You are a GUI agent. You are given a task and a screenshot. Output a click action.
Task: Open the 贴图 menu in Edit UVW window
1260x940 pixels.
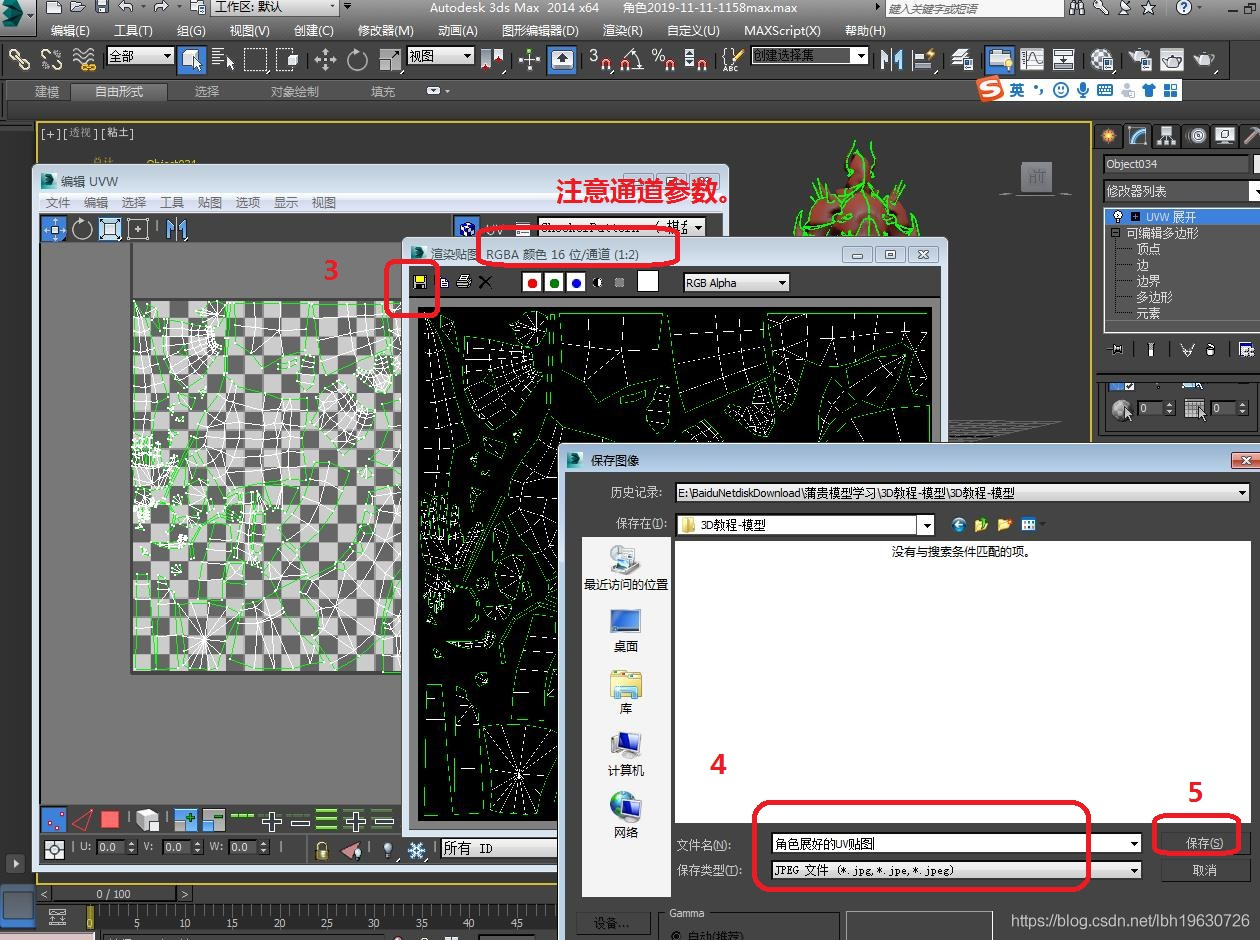(x=209, y=202)
